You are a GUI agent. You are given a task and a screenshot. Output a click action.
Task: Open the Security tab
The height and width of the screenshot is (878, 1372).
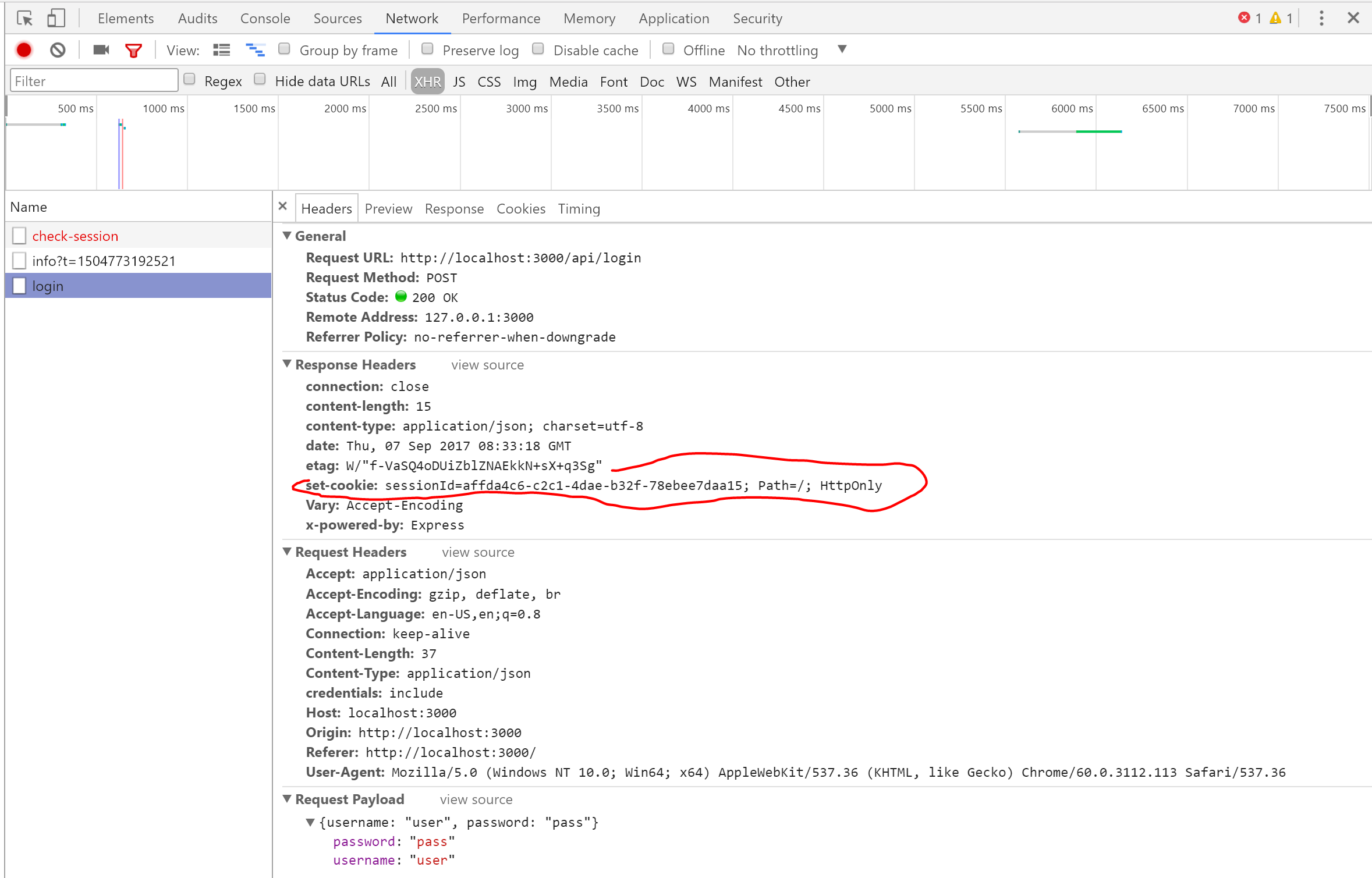tap(757, 19)
